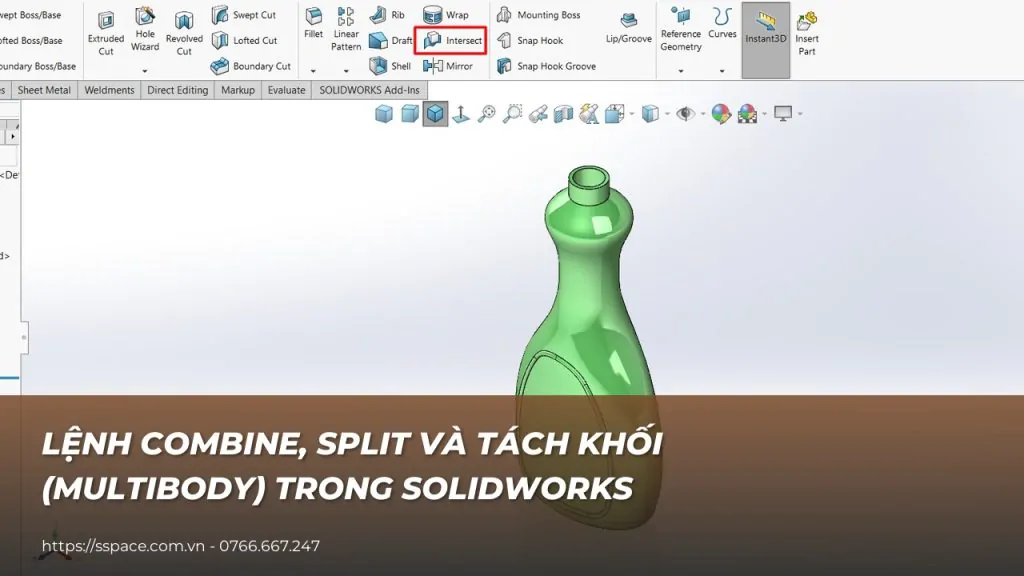Expand the View Orientation dropdown arrow
This screenshot has height=576, width=1024.
click(x=632, y=114)
